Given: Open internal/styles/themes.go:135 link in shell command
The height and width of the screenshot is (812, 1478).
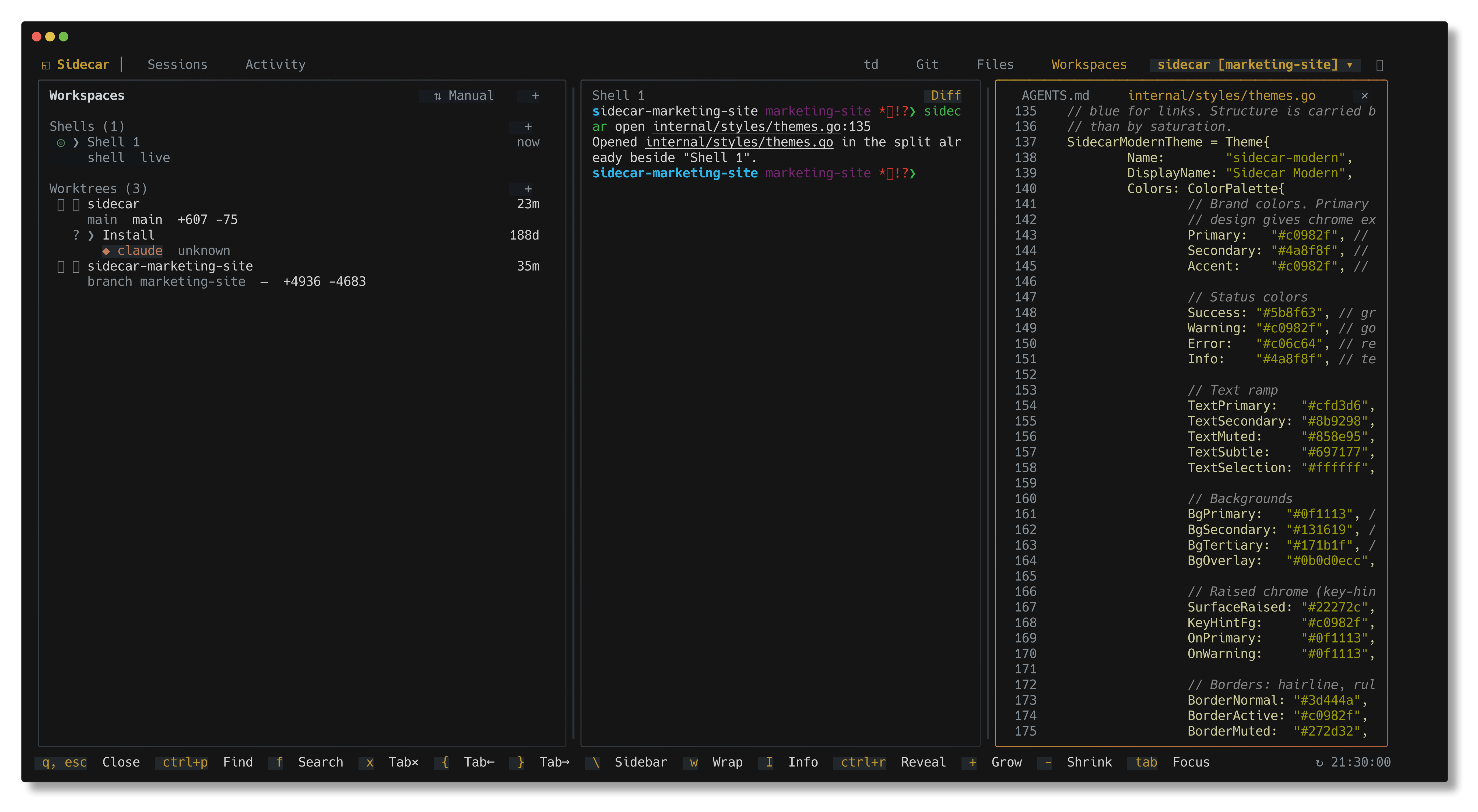Looking at the screenshot, I should 761,127.
